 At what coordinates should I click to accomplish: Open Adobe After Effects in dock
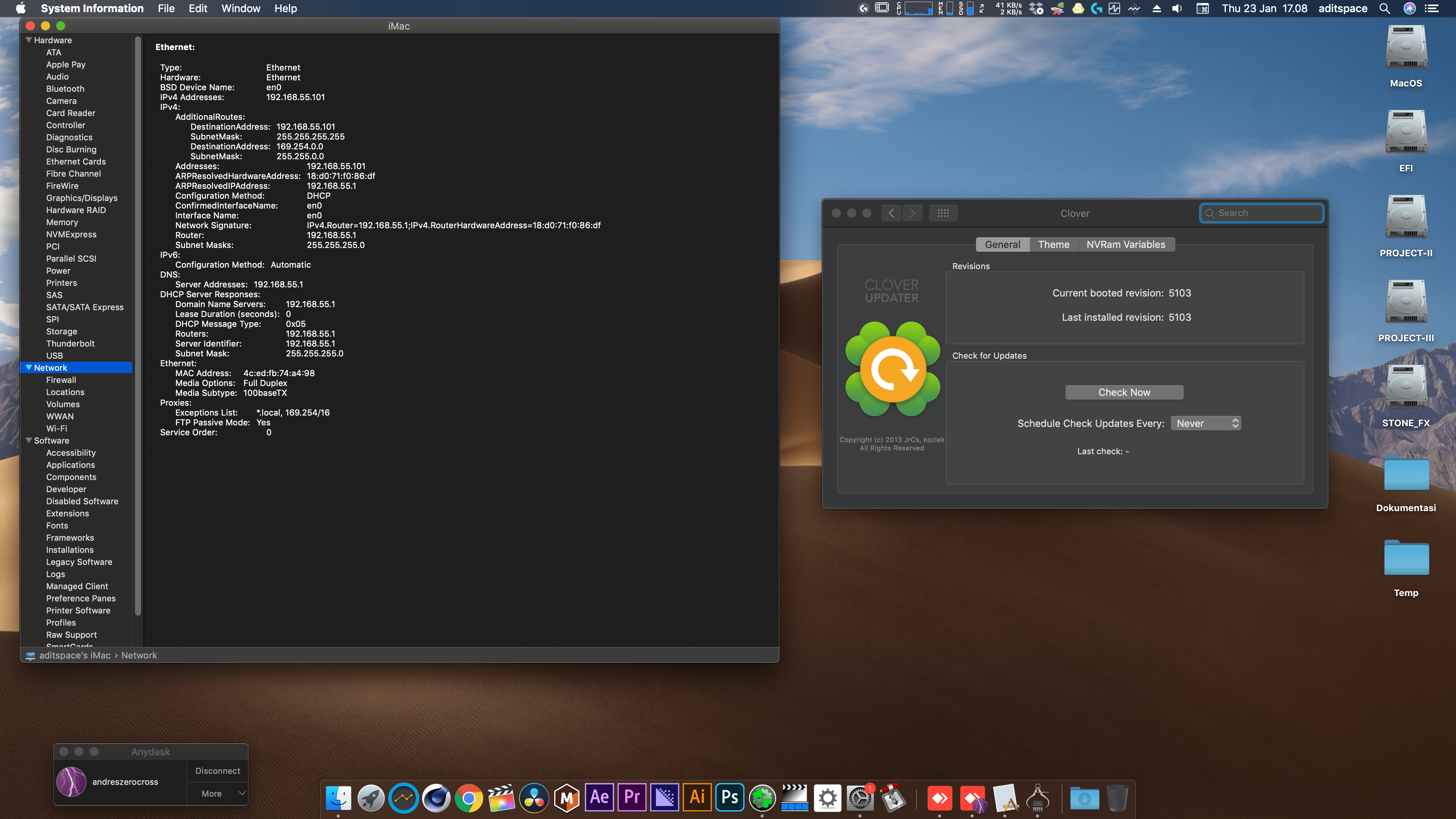[599, 798]
